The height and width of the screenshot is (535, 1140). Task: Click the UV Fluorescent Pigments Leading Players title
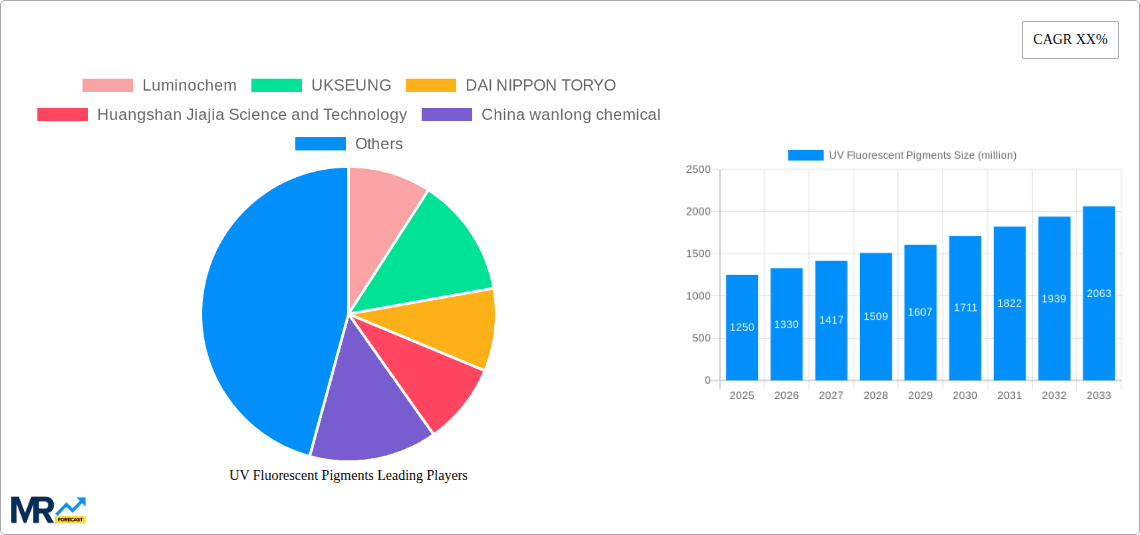(x=348, y=476)
